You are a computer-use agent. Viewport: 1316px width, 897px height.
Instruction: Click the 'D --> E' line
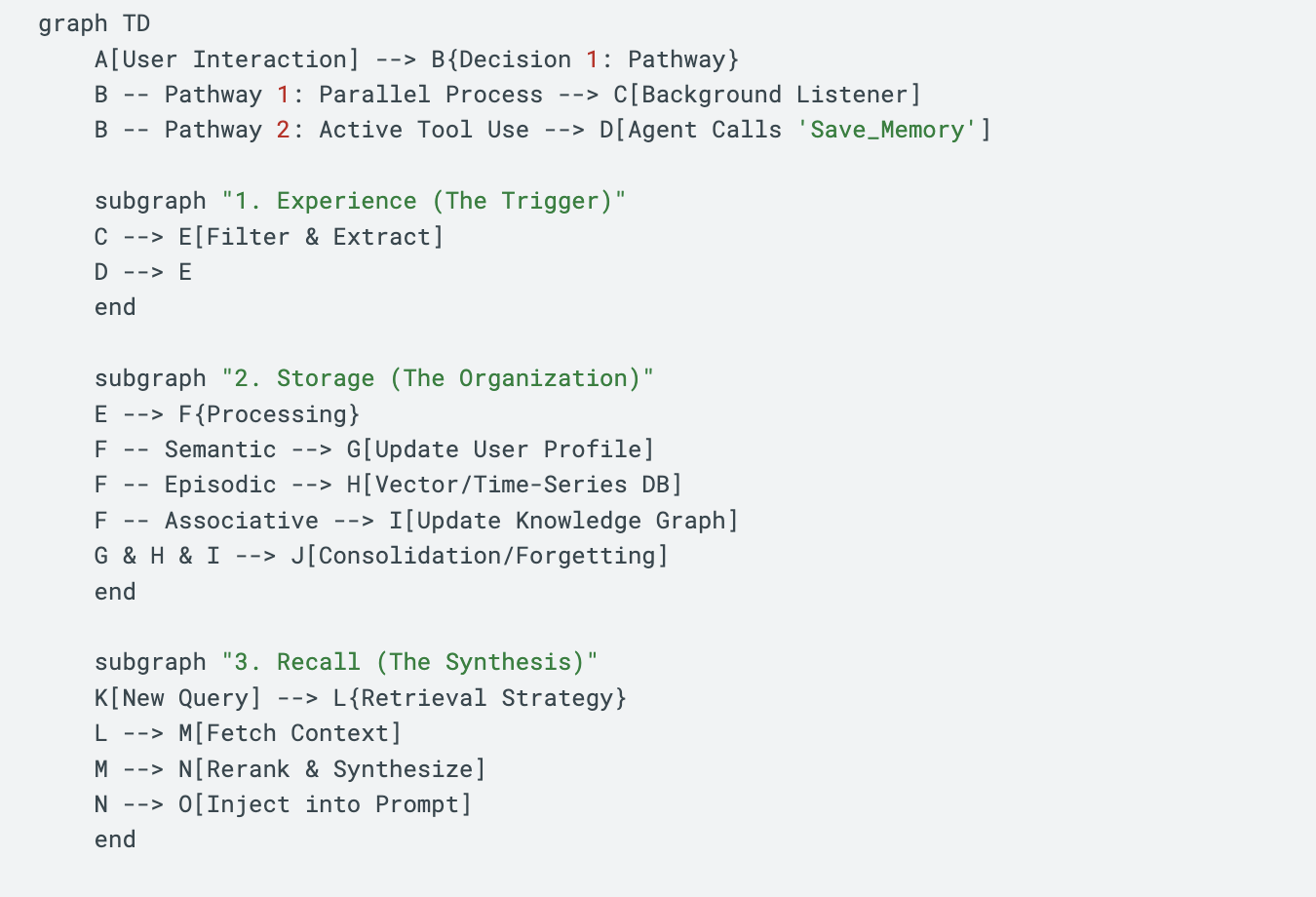[x=142, y=272]
